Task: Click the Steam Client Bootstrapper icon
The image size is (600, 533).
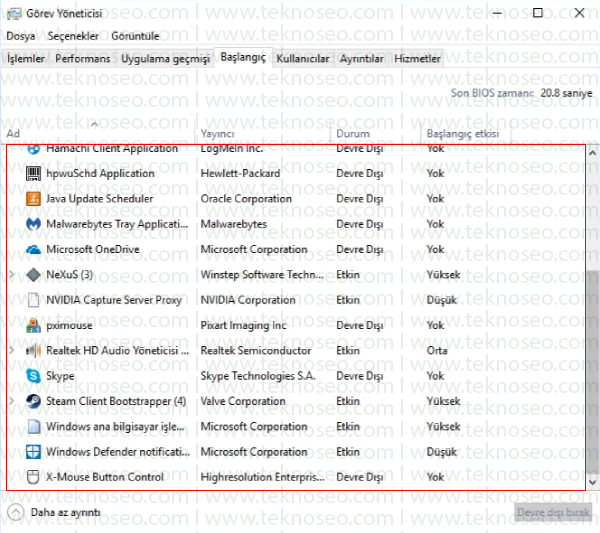Action: (x=33, y=401)
